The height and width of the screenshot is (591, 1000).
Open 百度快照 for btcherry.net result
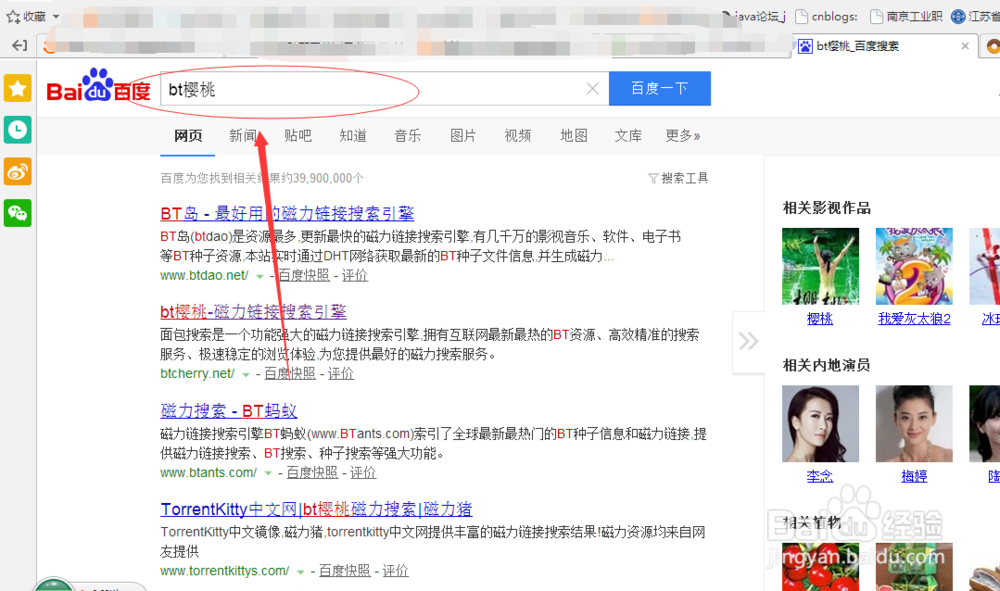(290, 374)
